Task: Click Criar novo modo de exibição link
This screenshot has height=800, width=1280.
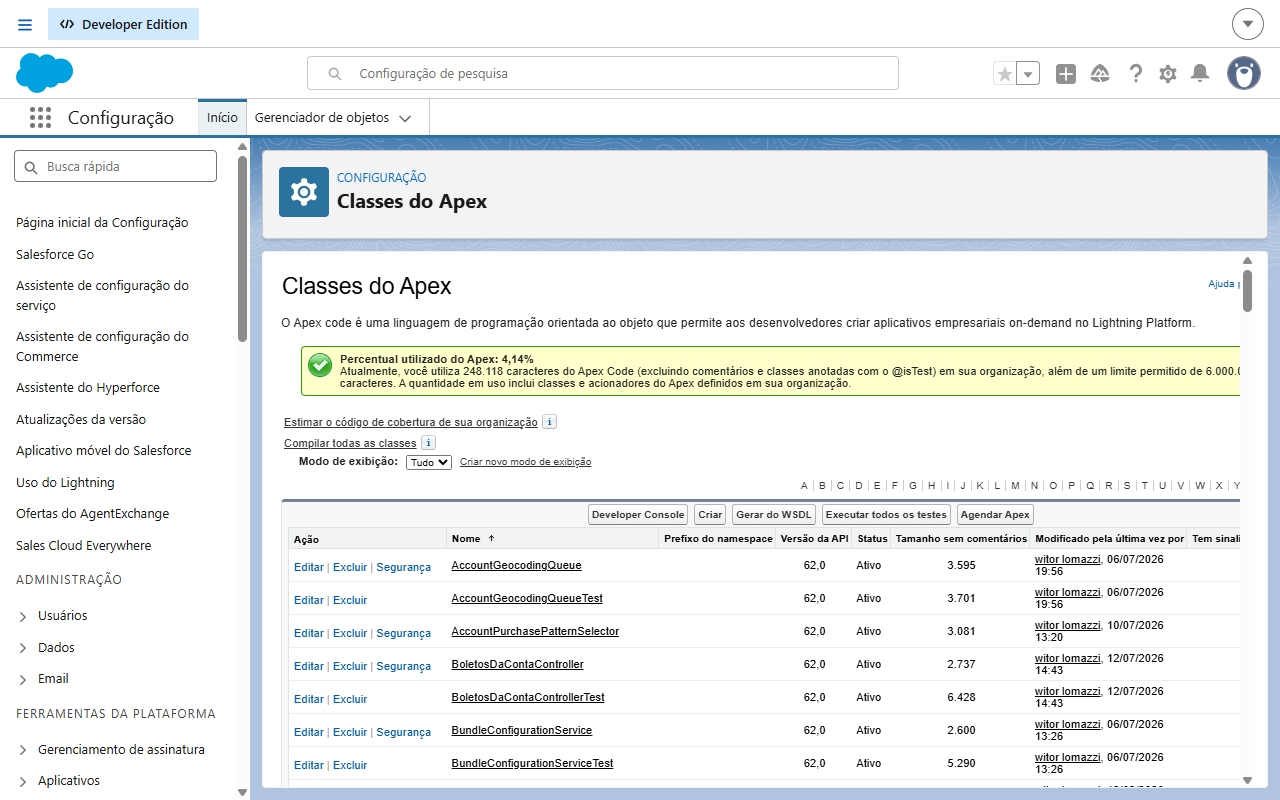Action: [525, 462]
